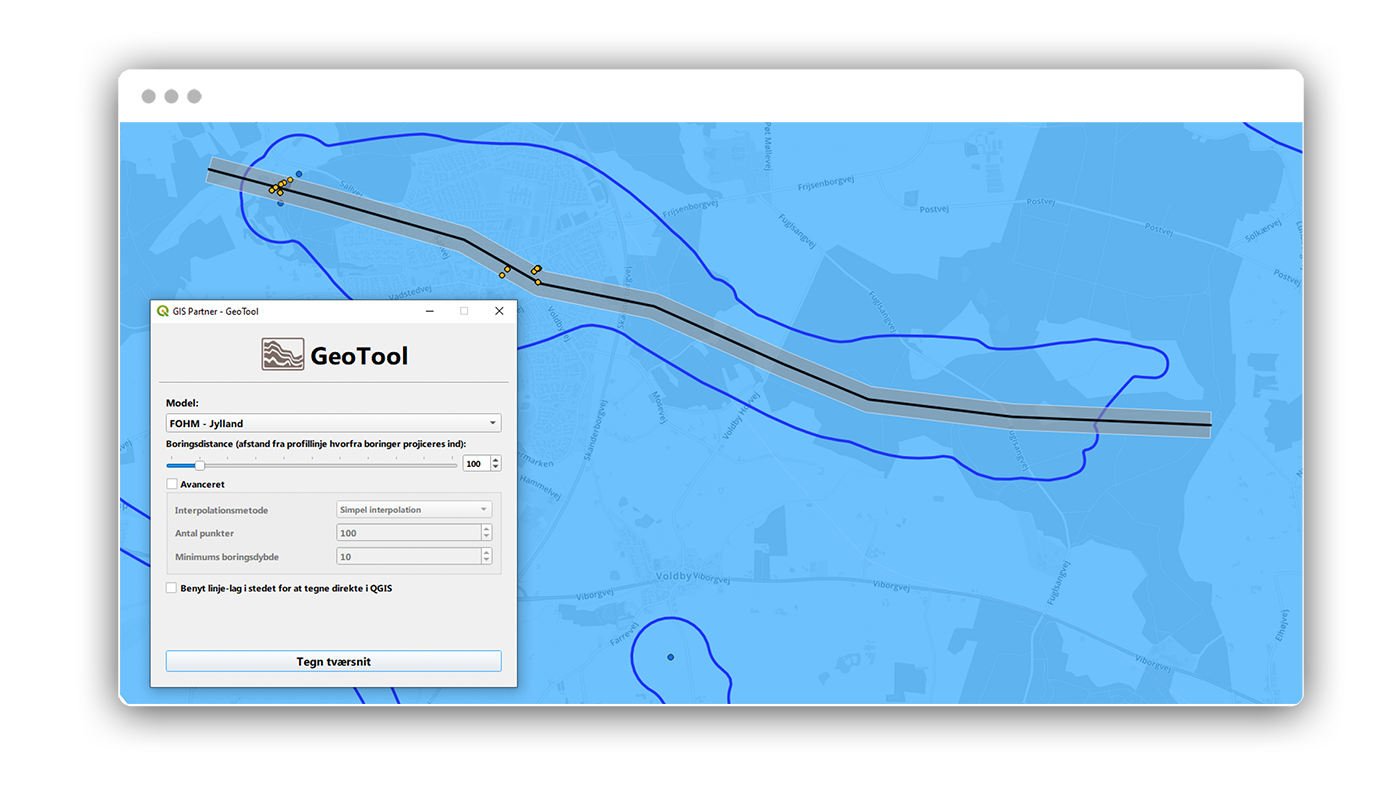Close the GeoTool dialog window
The height and width of the screenshot is (788, 1400).
click(499, 311)
